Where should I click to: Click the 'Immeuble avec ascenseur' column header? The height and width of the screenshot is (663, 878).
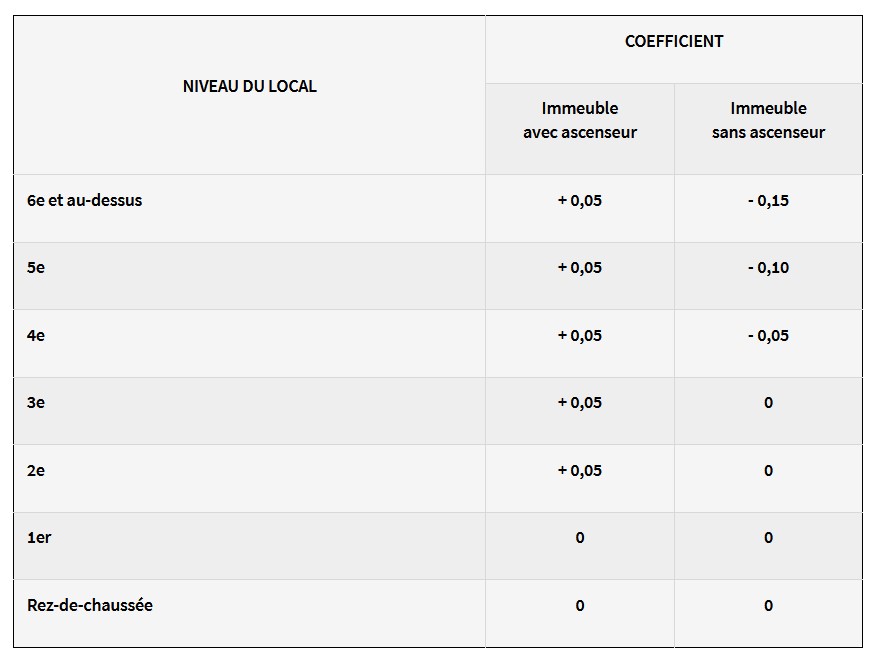580,120
